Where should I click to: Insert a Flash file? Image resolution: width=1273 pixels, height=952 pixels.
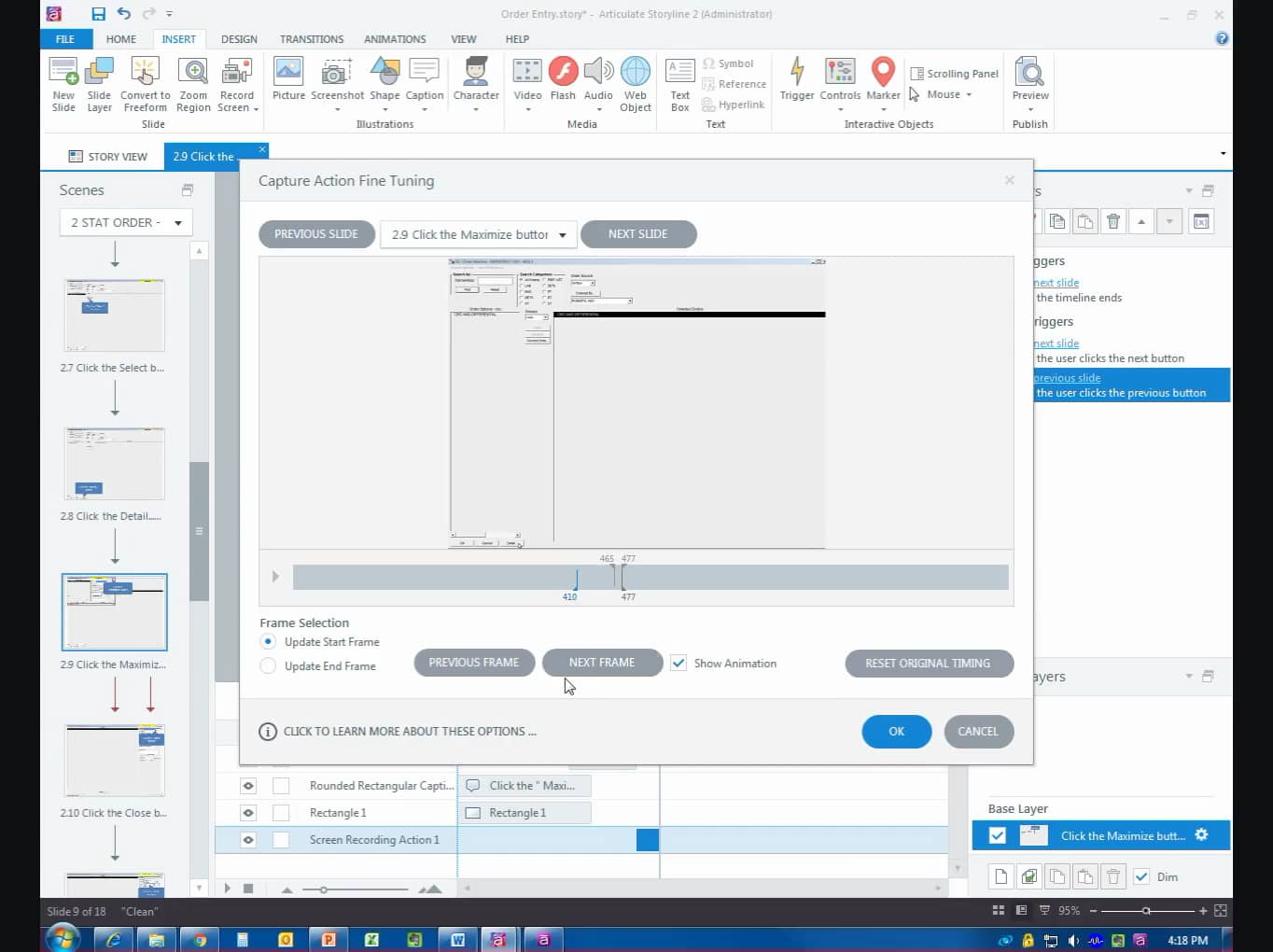[563, 72]
